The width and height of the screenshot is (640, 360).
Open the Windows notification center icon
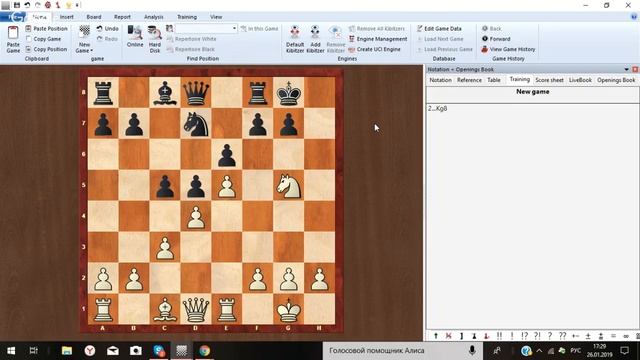point(624,350)
